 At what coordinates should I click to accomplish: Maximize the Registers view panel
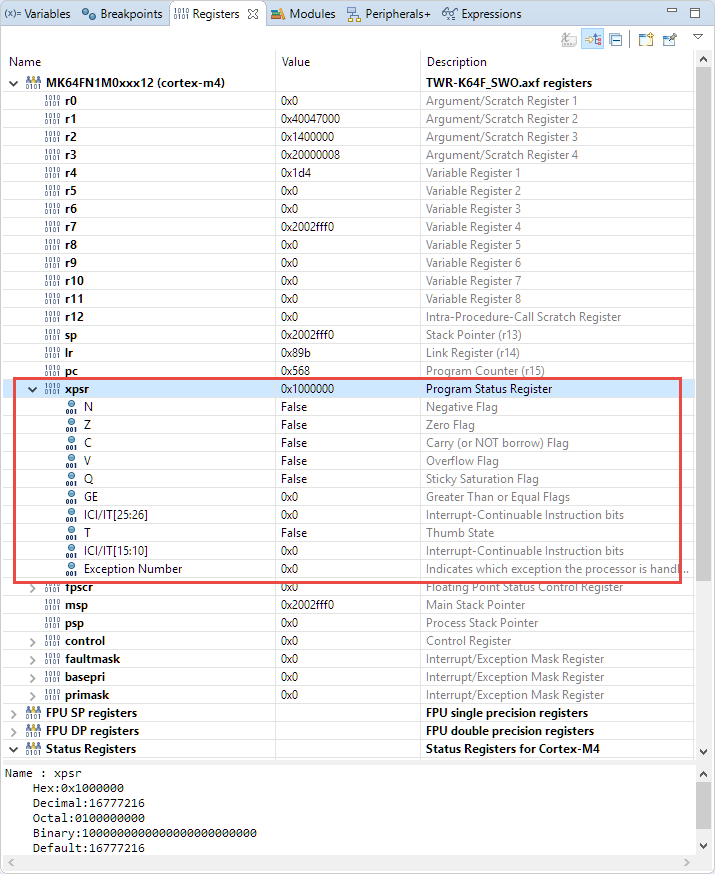(x=696, y=14)
